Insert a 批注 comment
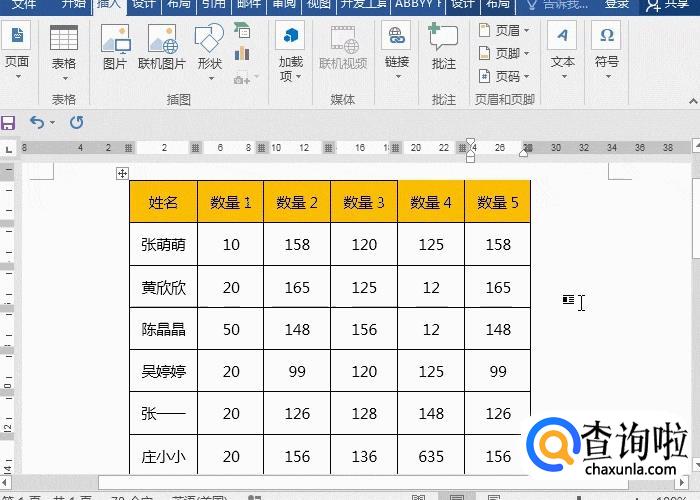The width and height of the screenshot is (700, 500). (443, 47)
